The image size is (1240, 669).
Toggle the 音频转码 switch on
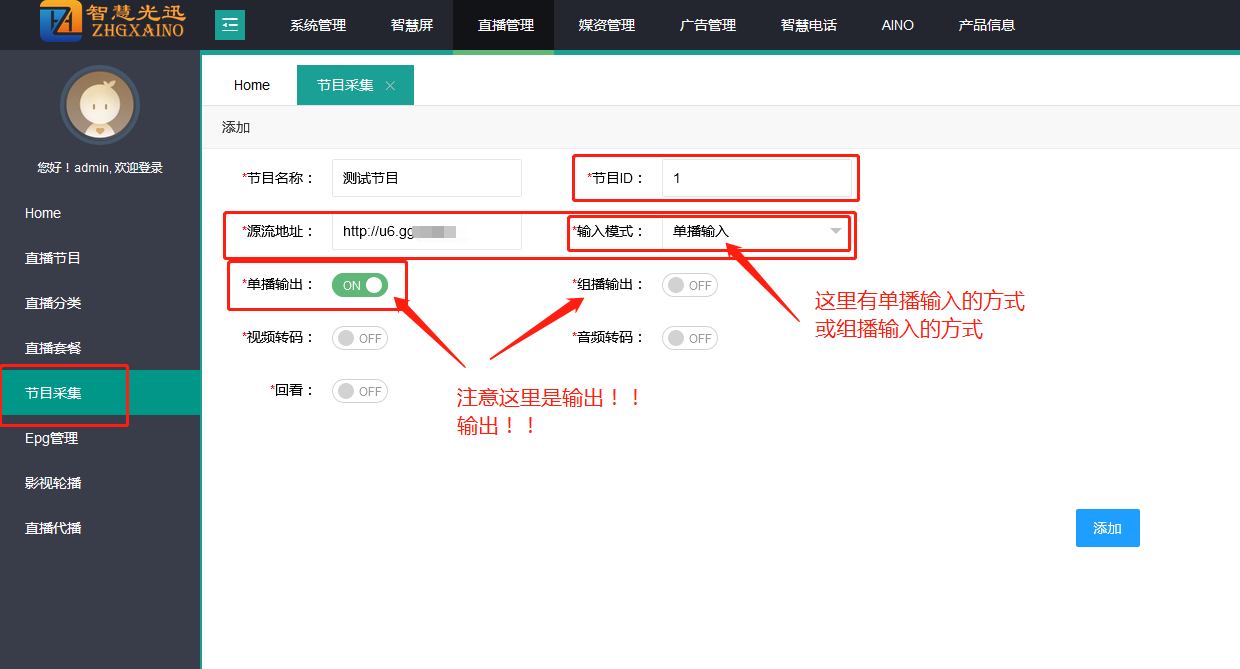pos(689,338)
